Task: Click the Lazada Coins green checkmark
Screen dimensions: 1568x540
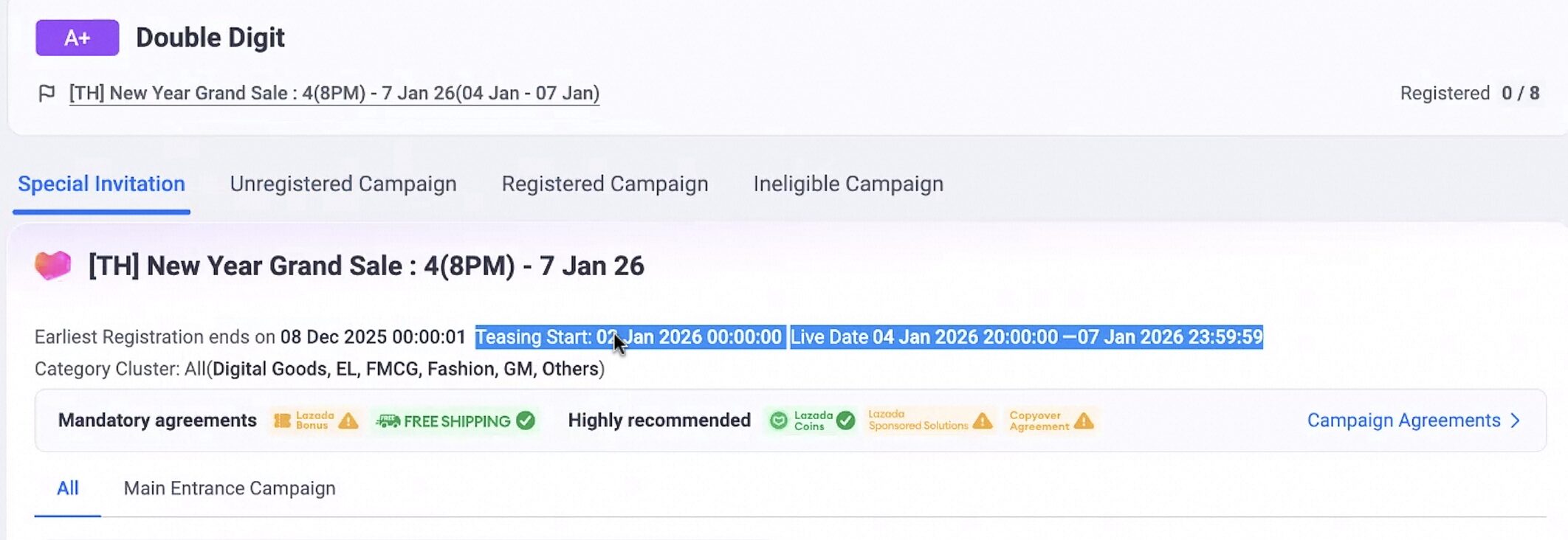Action: [x=846, y=420]
